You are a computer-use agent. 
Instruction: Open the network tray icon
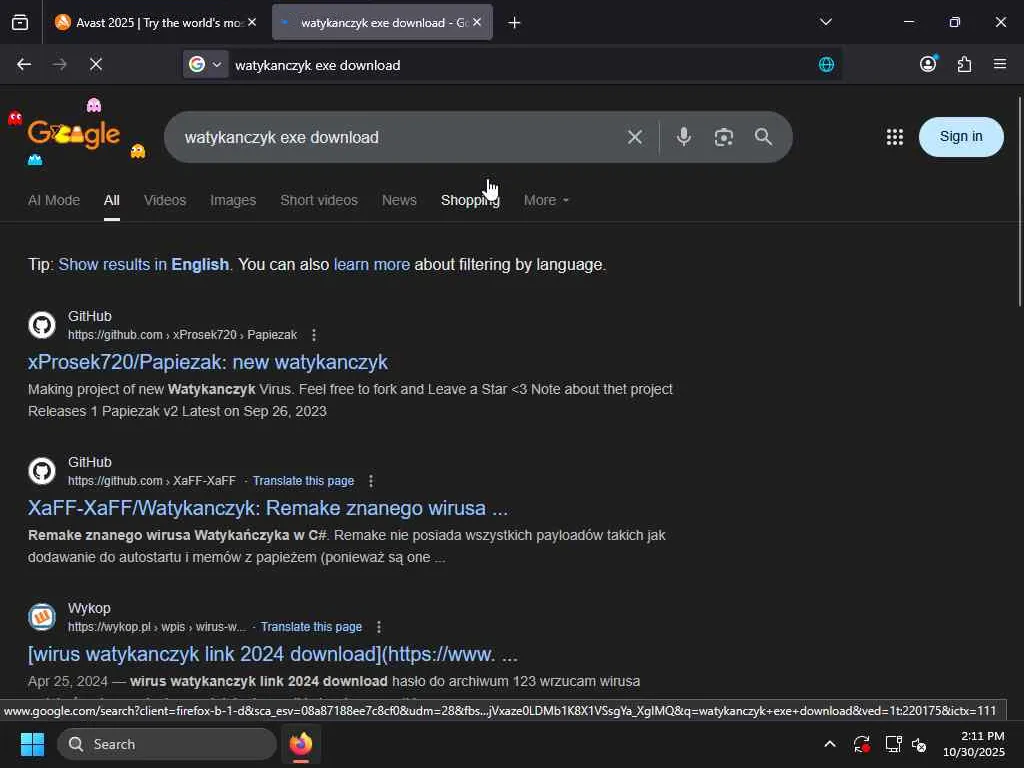893,744
